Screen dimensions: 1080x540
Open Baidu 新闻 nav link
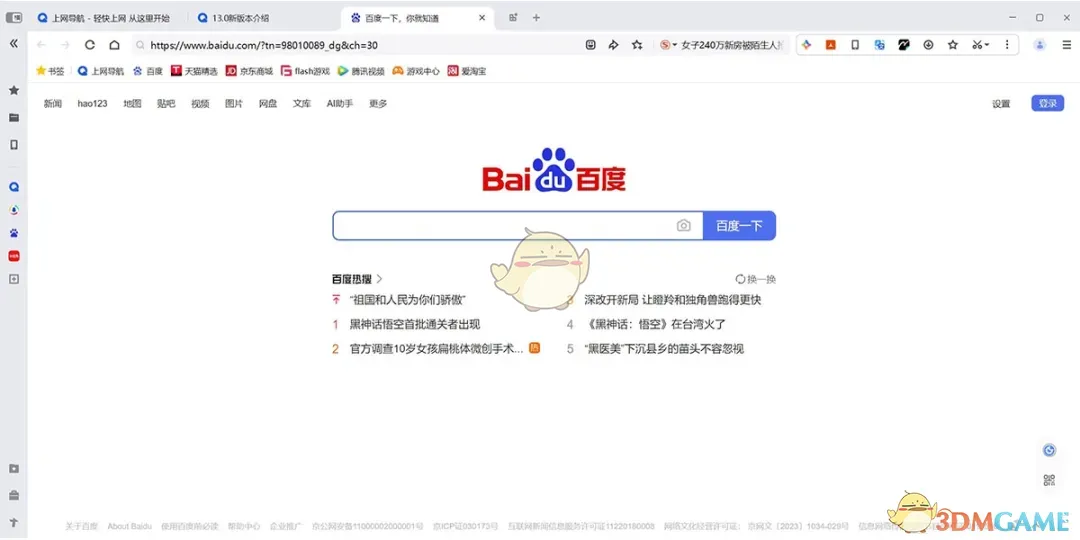click(53, 104)
